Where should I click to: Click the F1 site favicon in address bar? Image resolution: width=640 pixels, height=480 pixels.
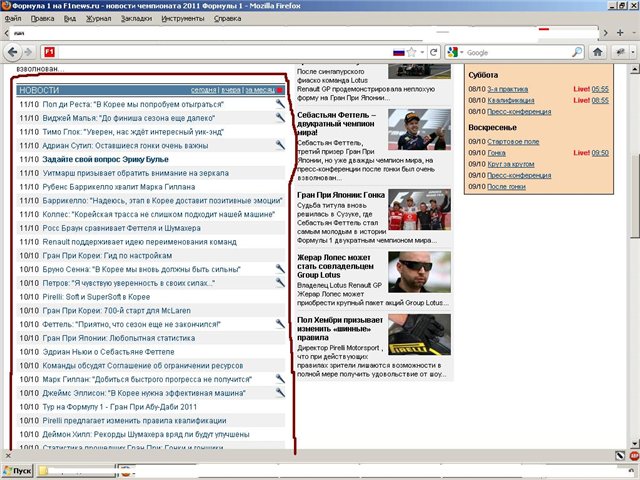tap(49, 52)
